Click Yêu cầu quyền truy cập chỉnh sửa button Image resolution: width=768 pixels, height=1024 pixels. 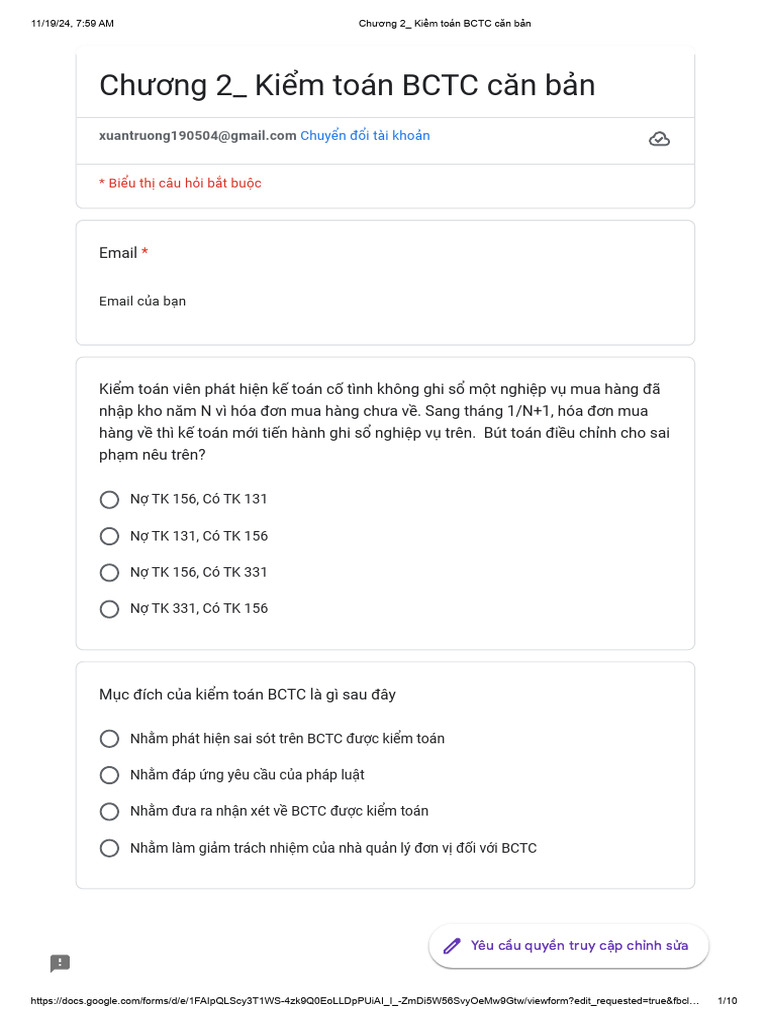[569, 946]
